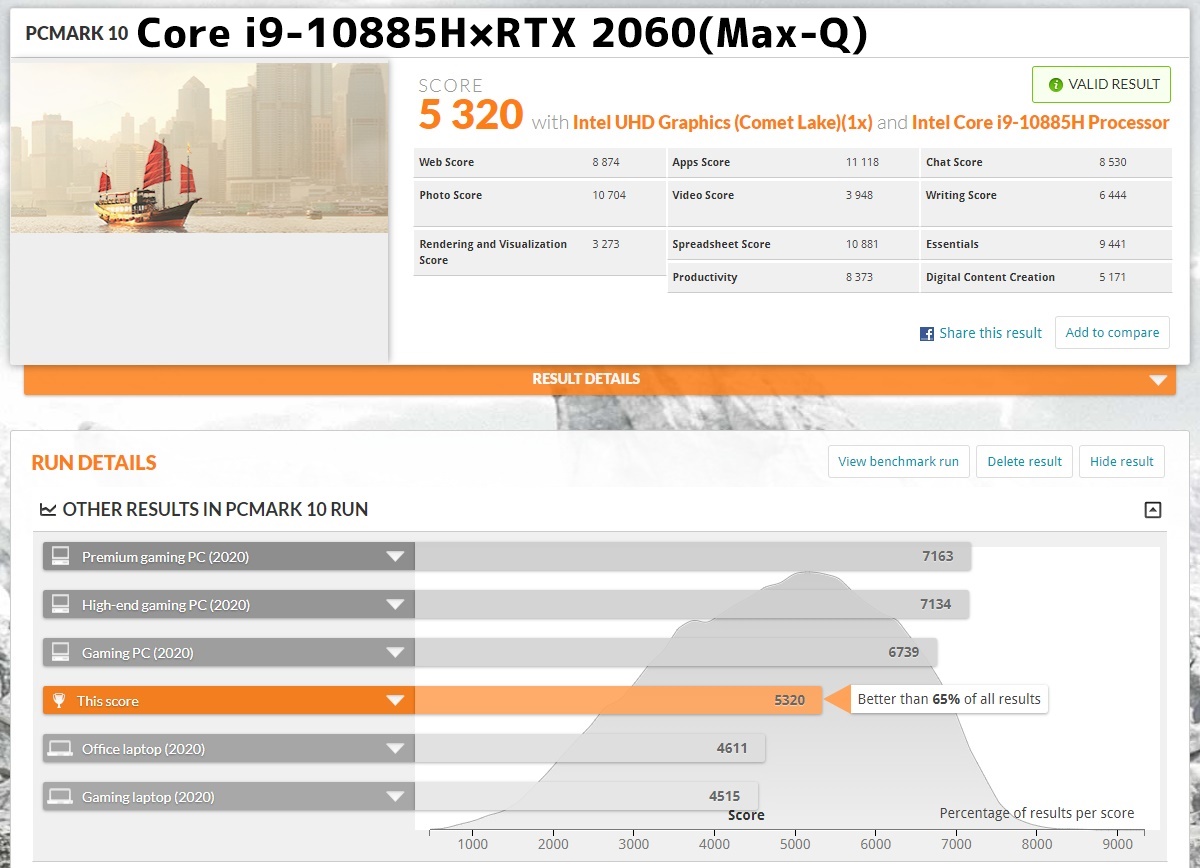
Task: Click the Apps Score label
Action: pos(701,163)
